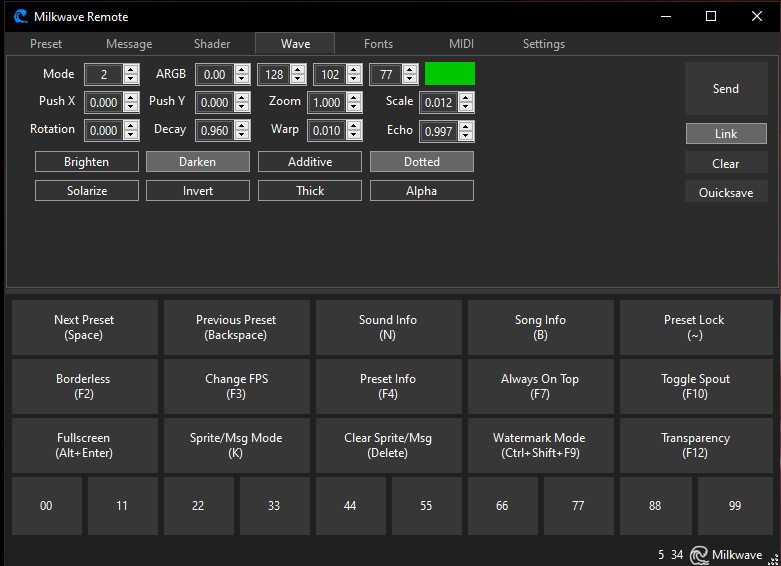Toggle the Link button
This screenshot has width=781, height=566.
tap(726, 133)
